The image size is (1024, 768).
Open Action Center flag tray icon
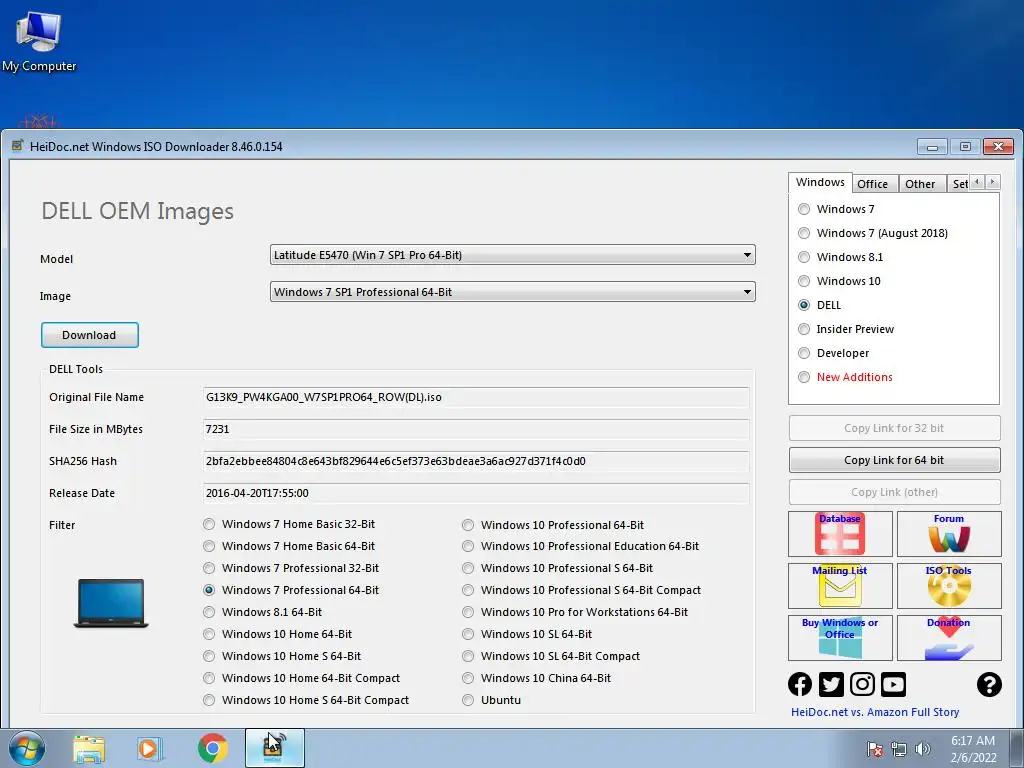[x=875, y=749]
